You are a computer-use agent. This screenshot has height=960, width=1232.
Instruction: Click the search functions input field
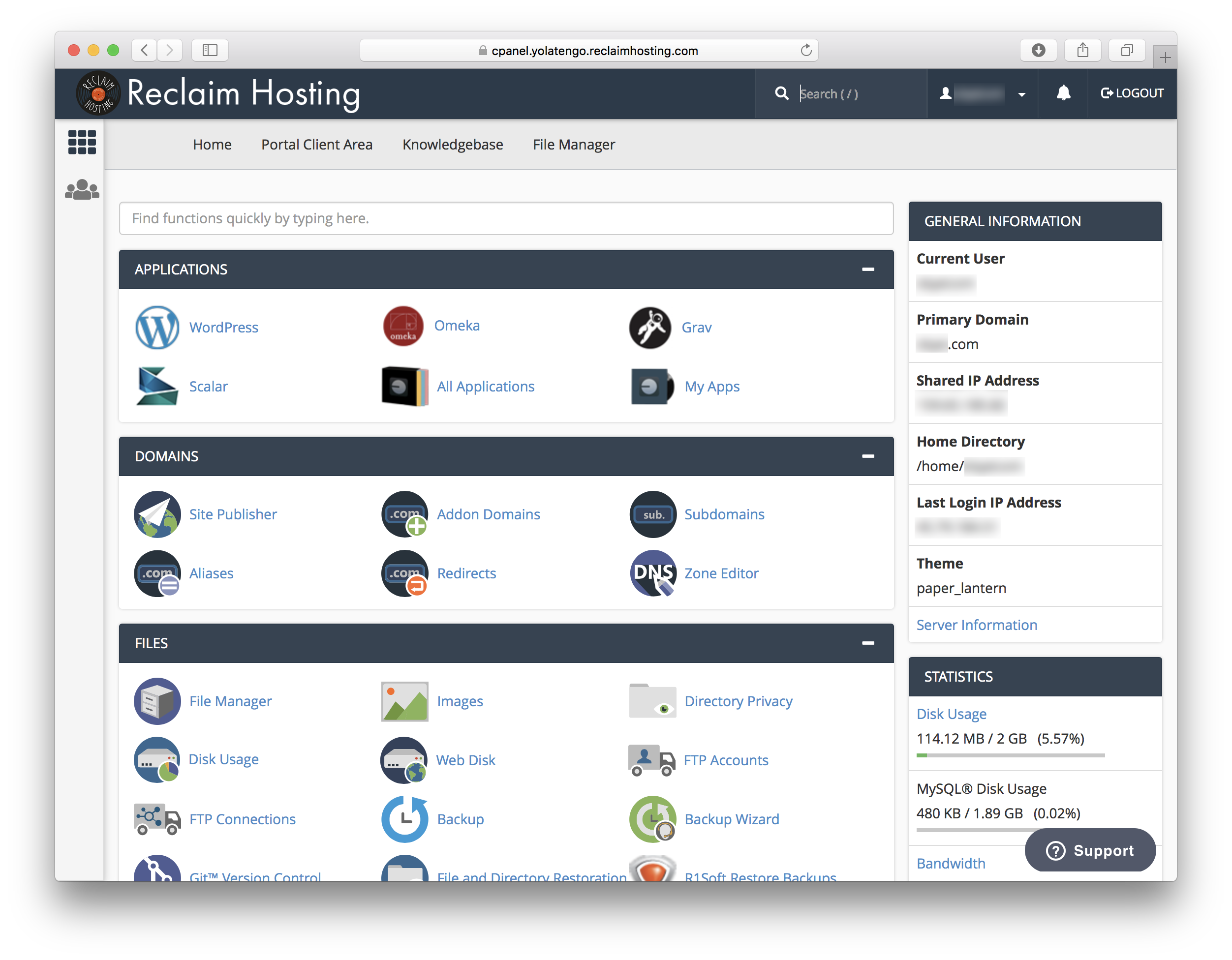coord(504,218)
